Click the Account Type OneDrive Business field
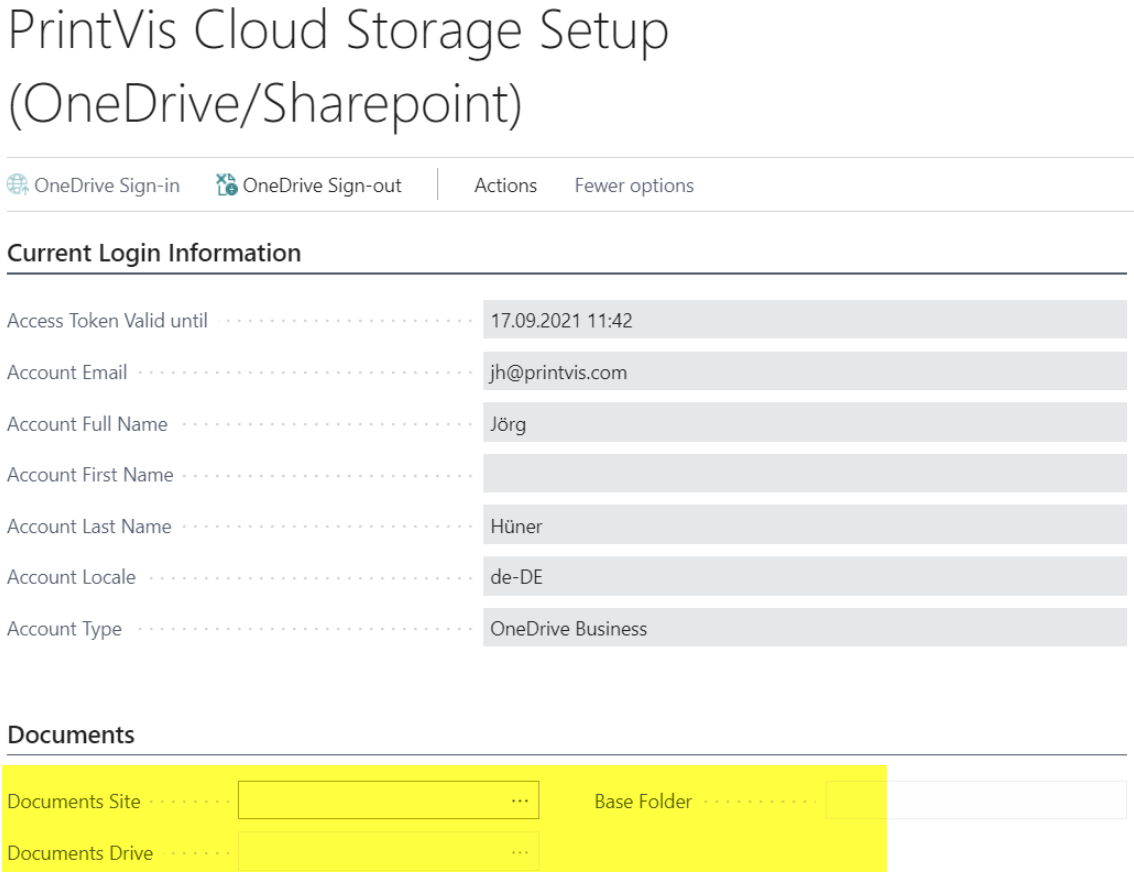The height and width of the screenshot is (881, 1134). (x=804, y=628)
